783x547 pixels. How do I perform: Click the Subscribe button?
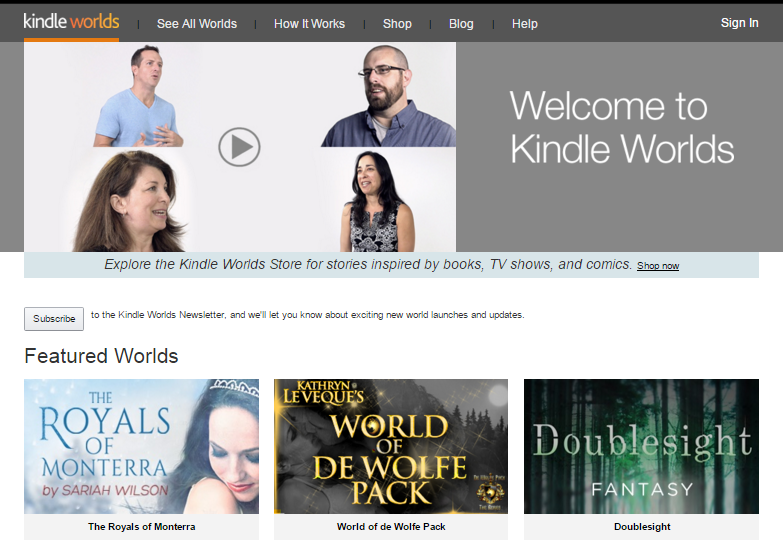click(54, 319)
